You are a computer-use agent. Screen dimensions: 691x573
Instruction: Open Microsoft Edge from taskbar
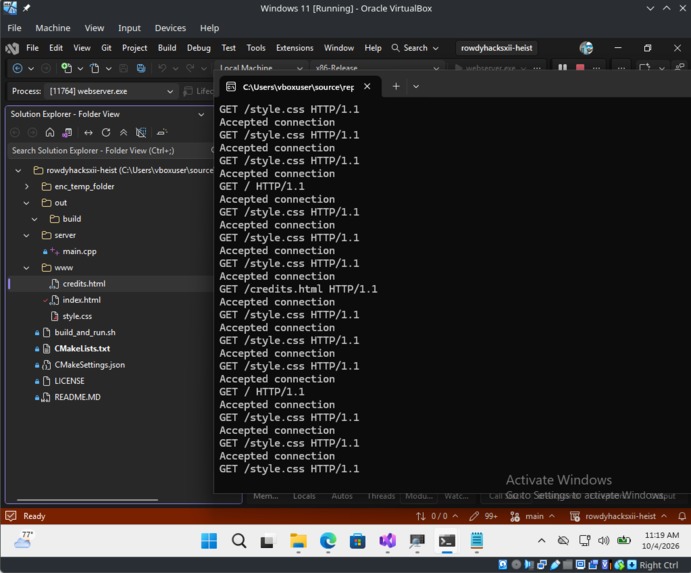pos(328,541)
